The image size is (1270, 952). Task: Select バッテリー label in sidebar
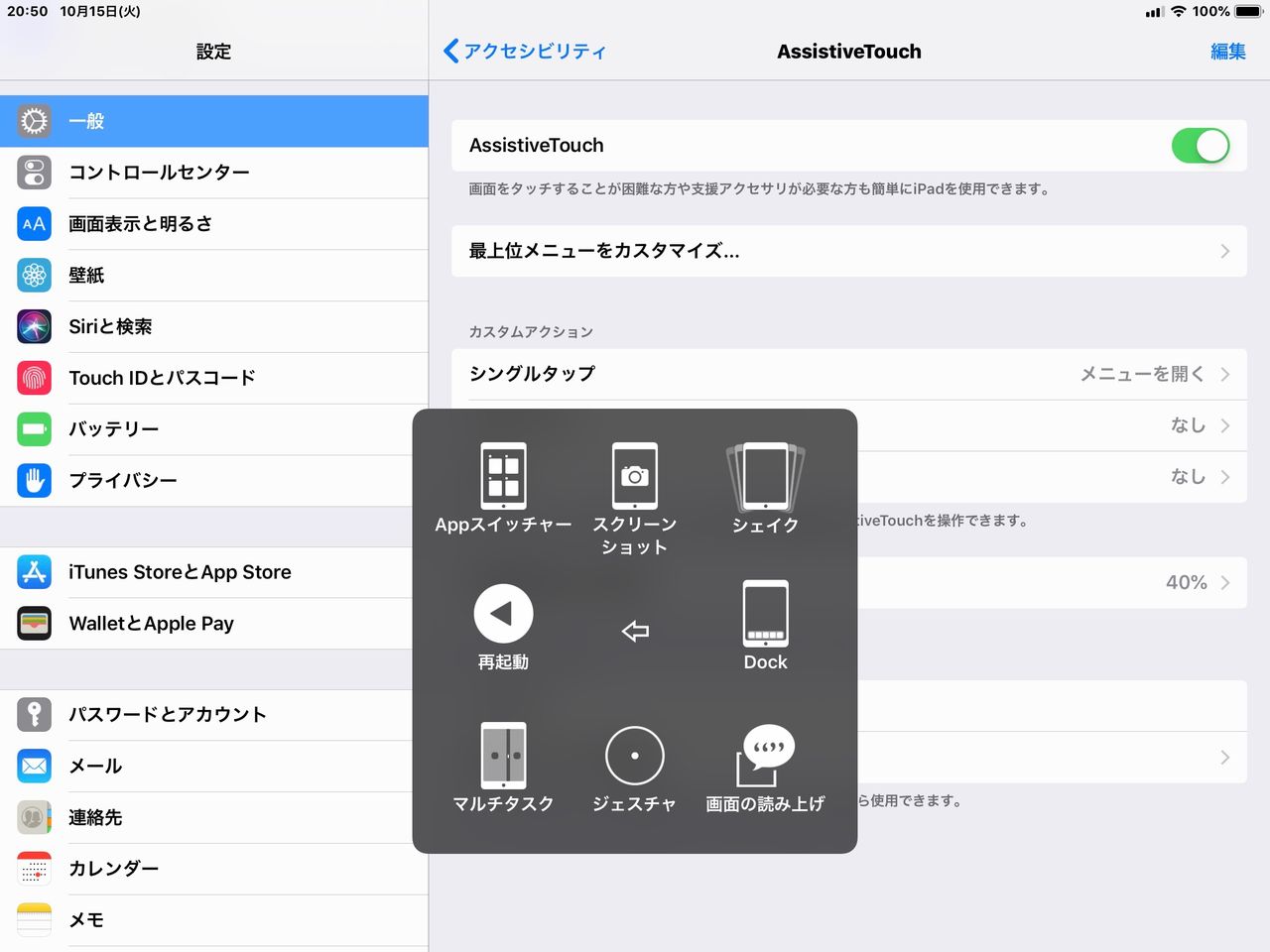click(x=114, y=429)
